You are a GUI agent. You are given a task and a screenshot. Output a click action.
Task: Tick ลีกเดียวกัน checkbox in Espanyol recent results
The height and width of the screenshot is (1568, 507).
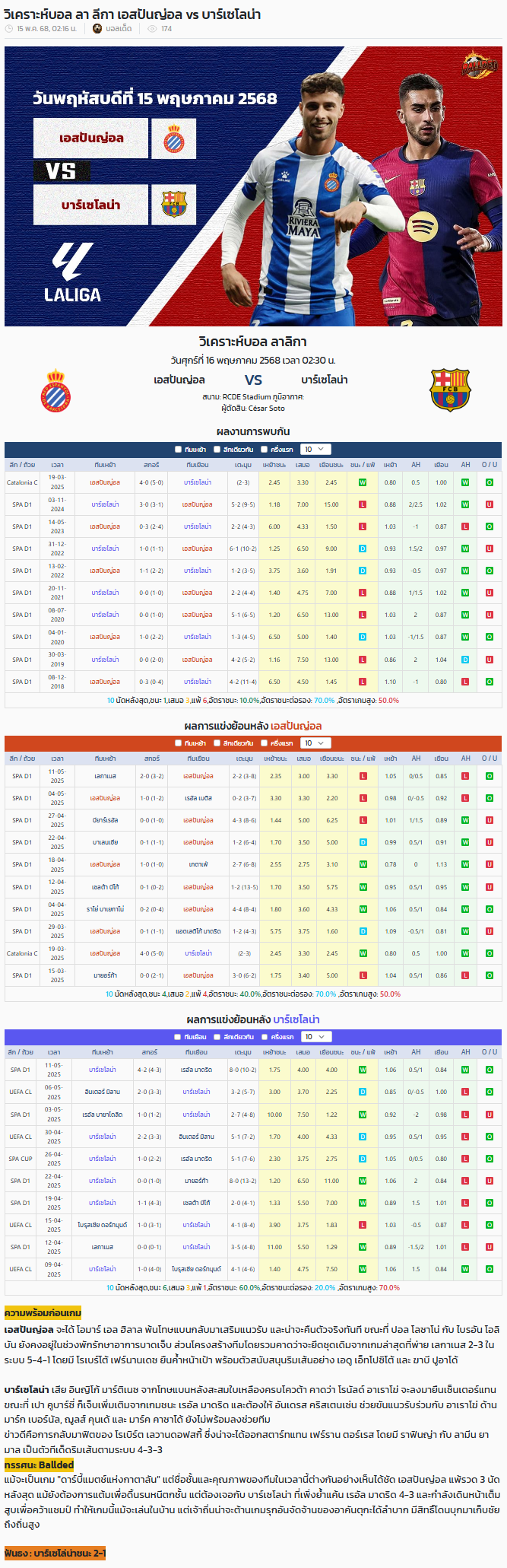[217, 743]
